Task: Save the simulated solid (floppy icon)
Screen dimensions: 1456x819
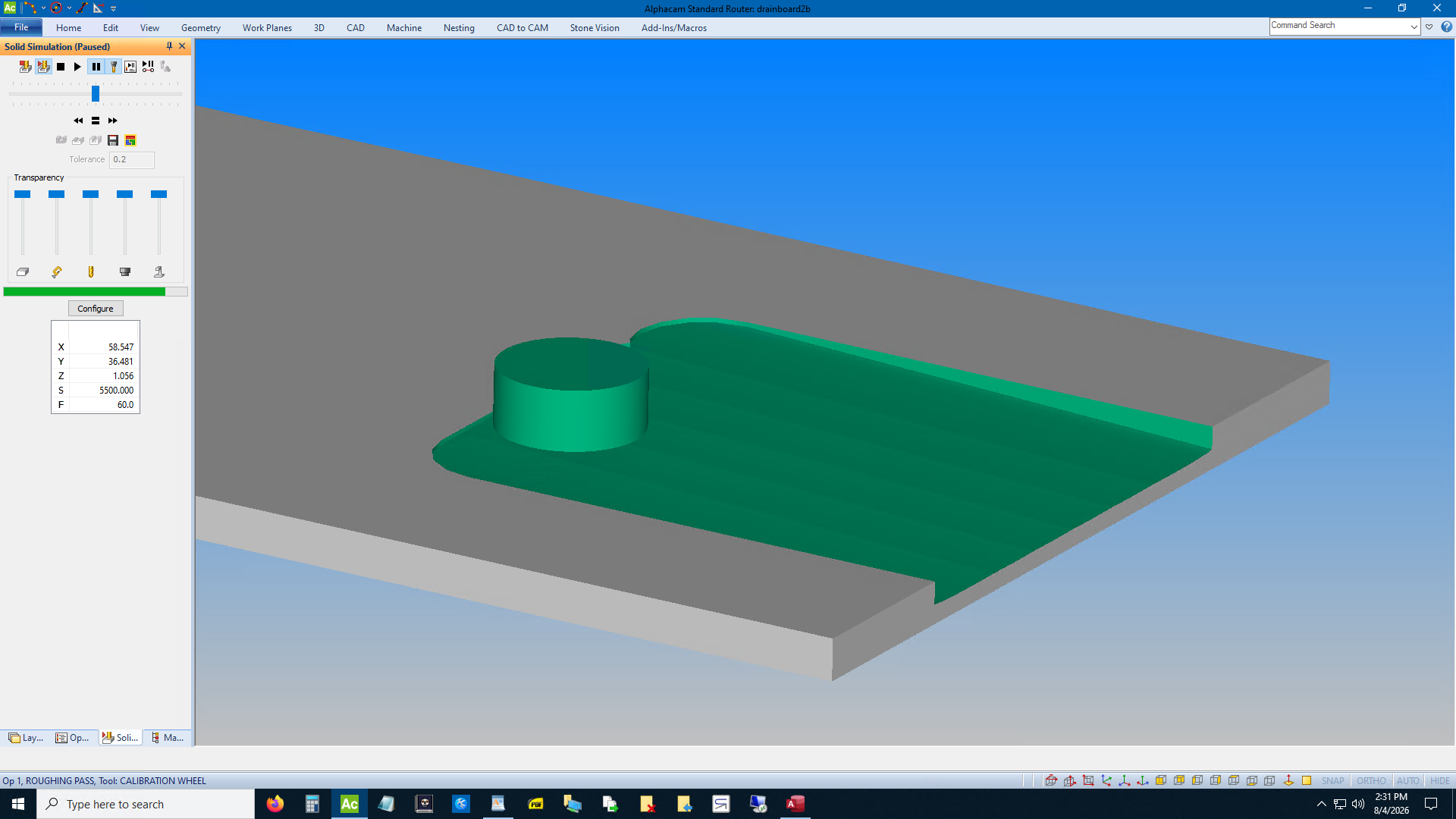Action: click(113, 140)
